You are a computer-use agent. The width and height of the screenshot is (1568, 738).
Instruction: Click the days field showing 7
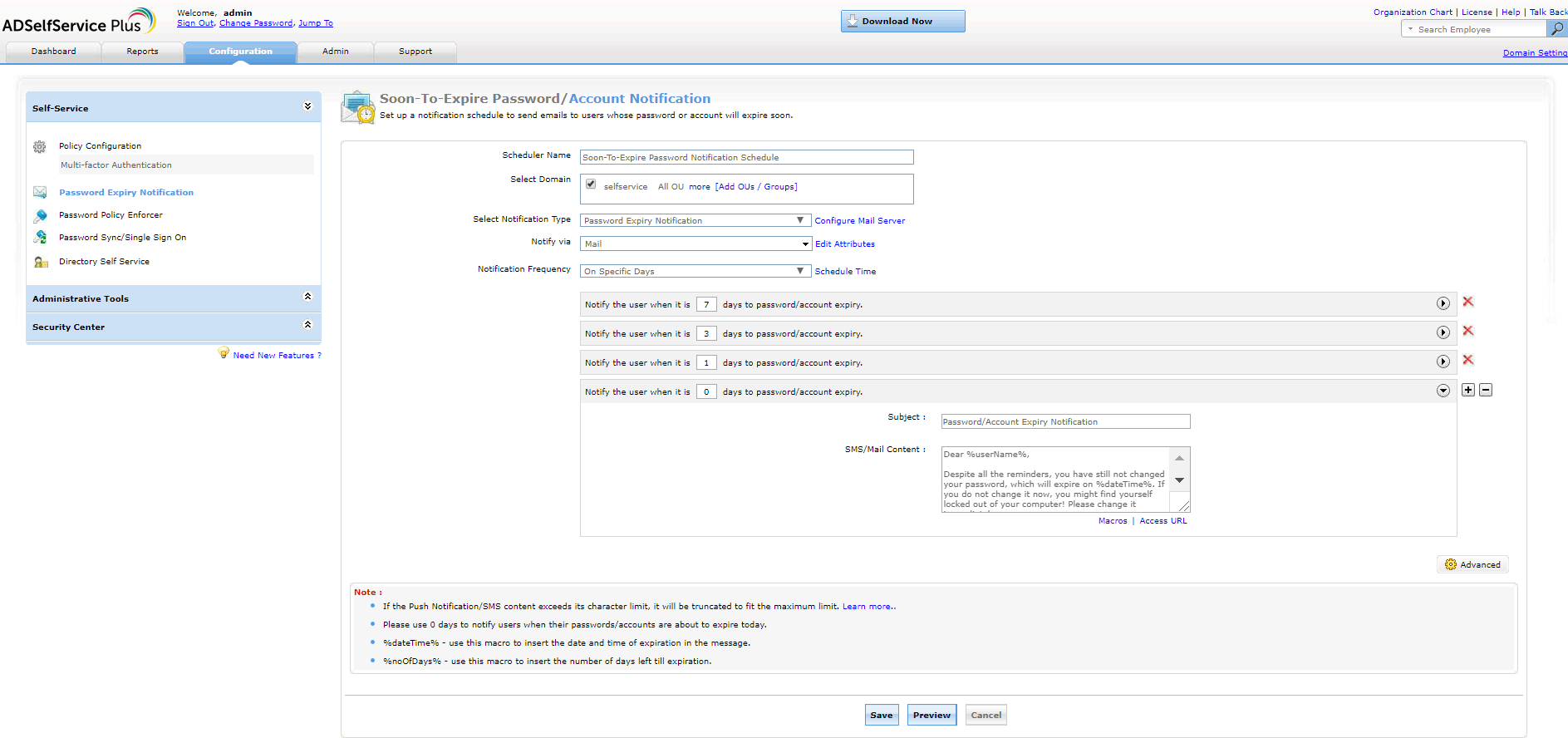(706, 304)
